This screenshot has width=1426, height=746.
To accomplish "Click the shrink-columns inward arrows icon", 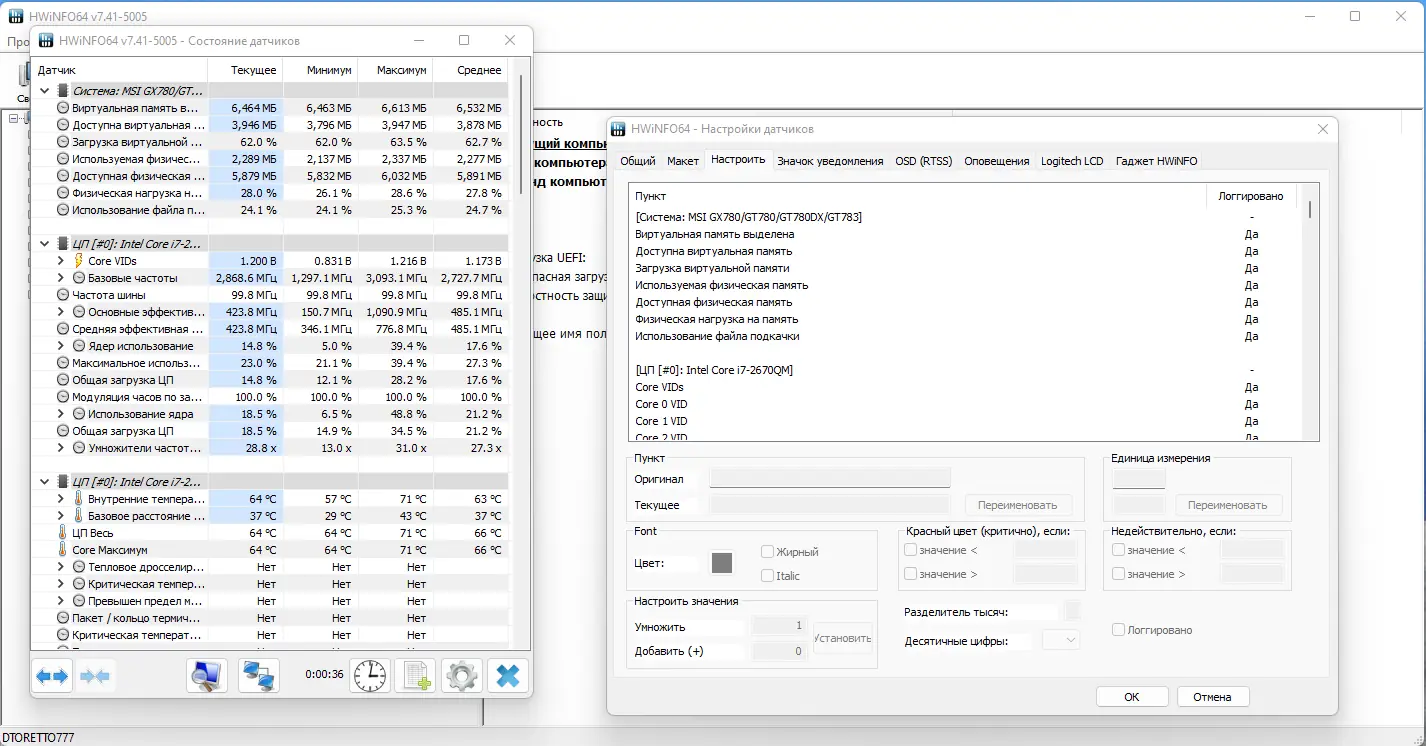I will tap(95, 676).
